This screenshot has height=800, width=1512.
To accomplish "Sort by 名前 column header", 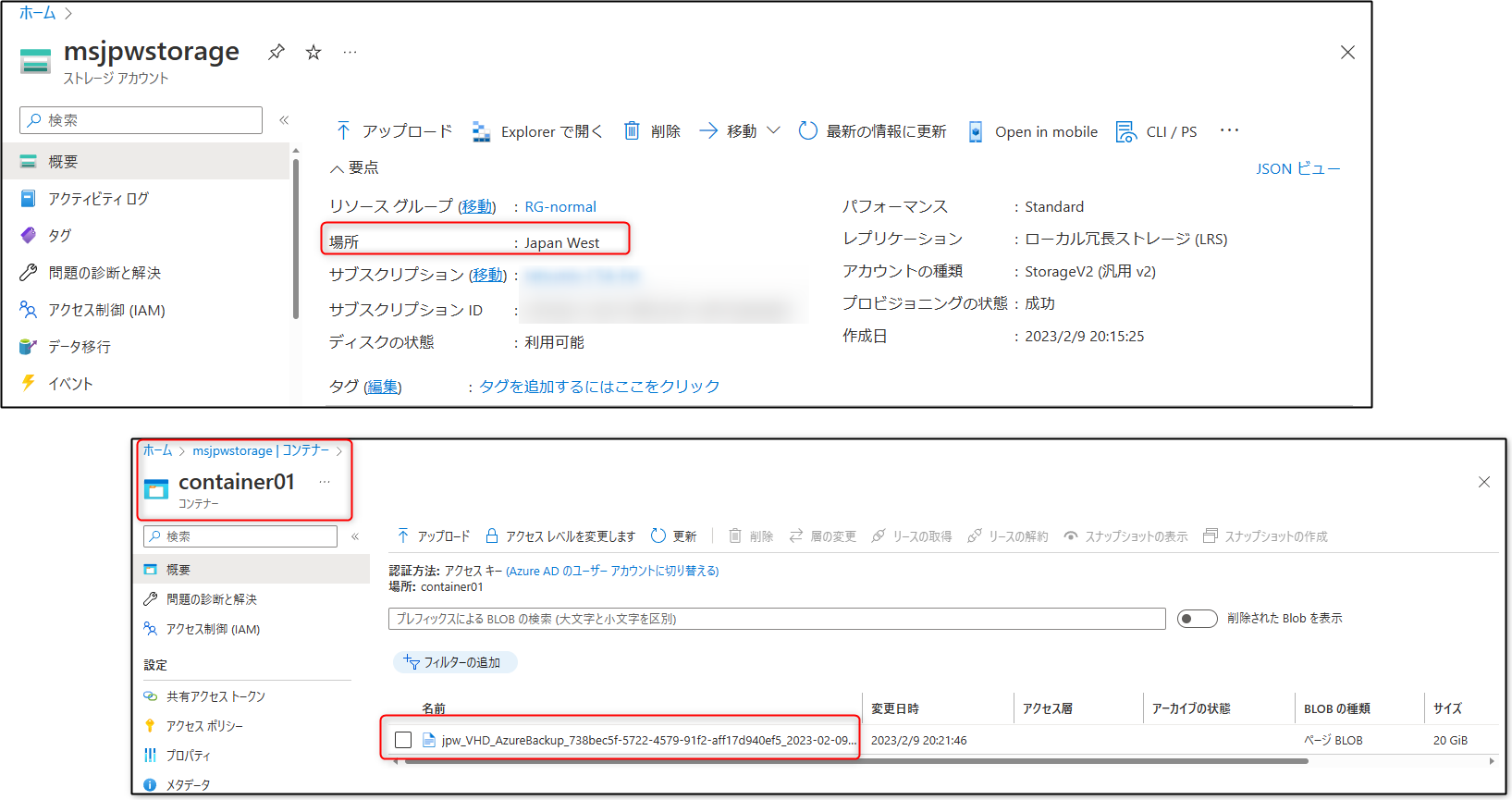I will coord(434,708).
